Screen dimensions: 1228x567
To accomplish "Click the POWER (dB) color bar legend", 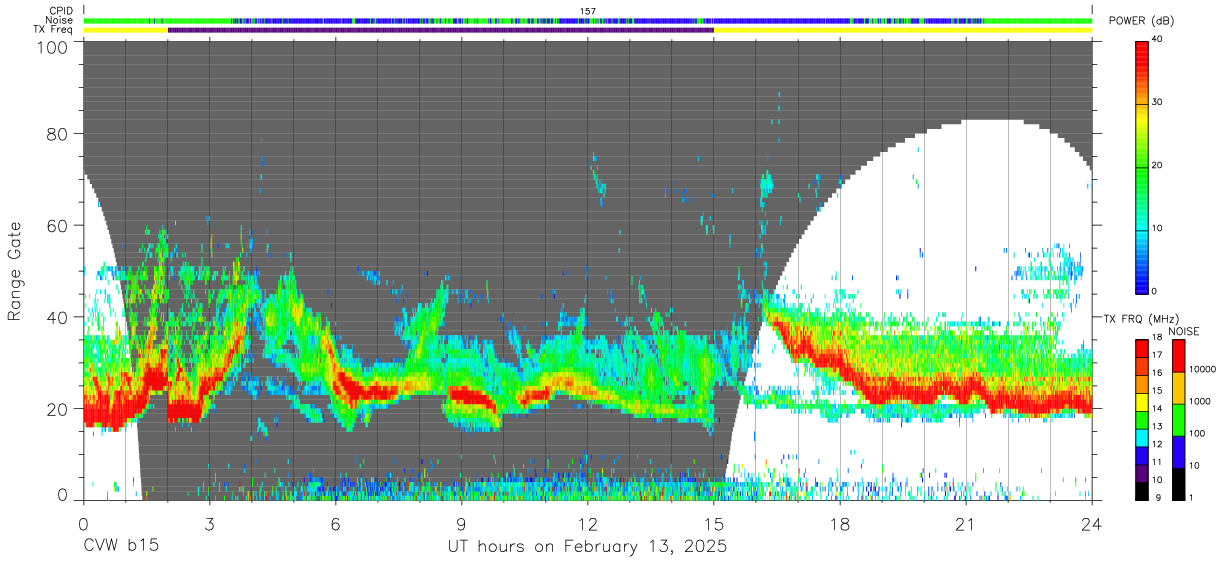I will tap(1143, 166).
